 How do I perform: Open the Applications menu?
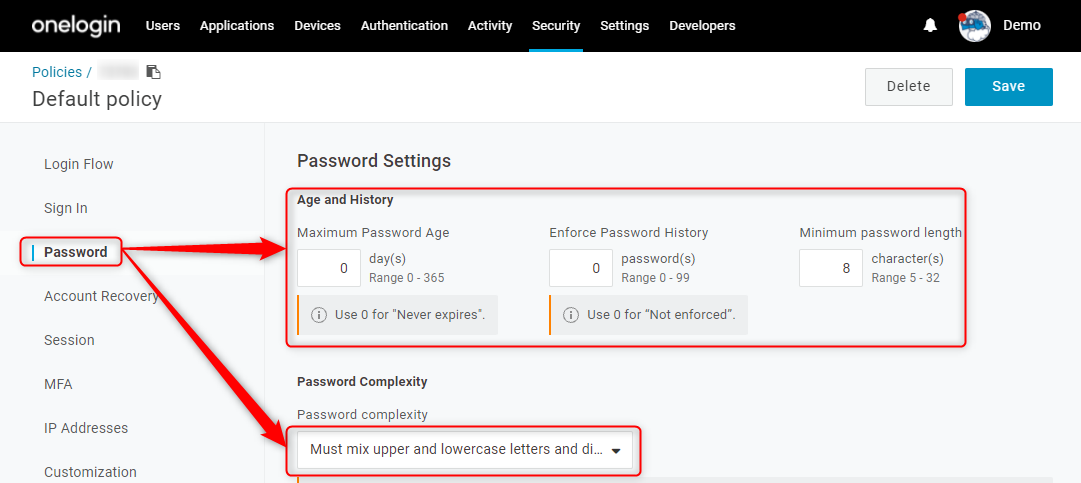237,26
